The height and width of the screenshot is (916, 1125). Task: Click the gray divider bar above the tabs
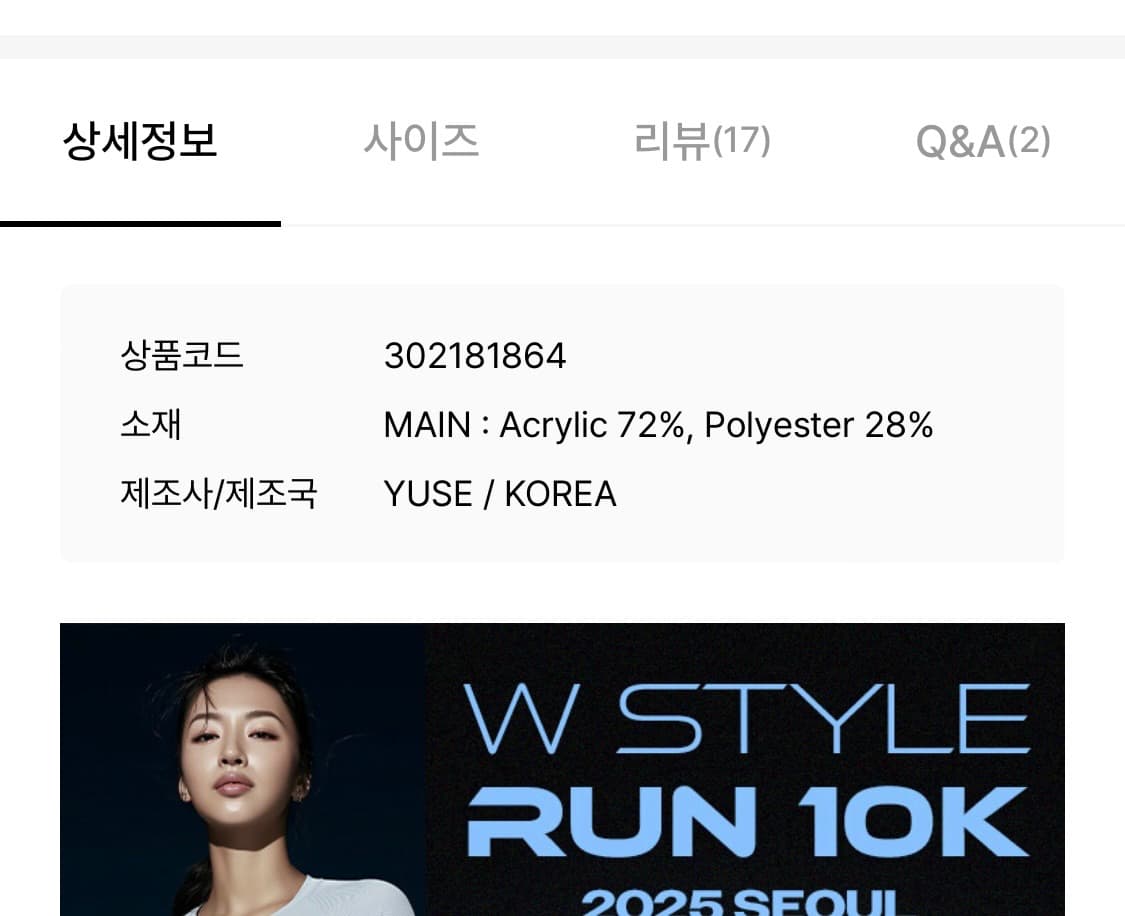(x=562, y=47)
